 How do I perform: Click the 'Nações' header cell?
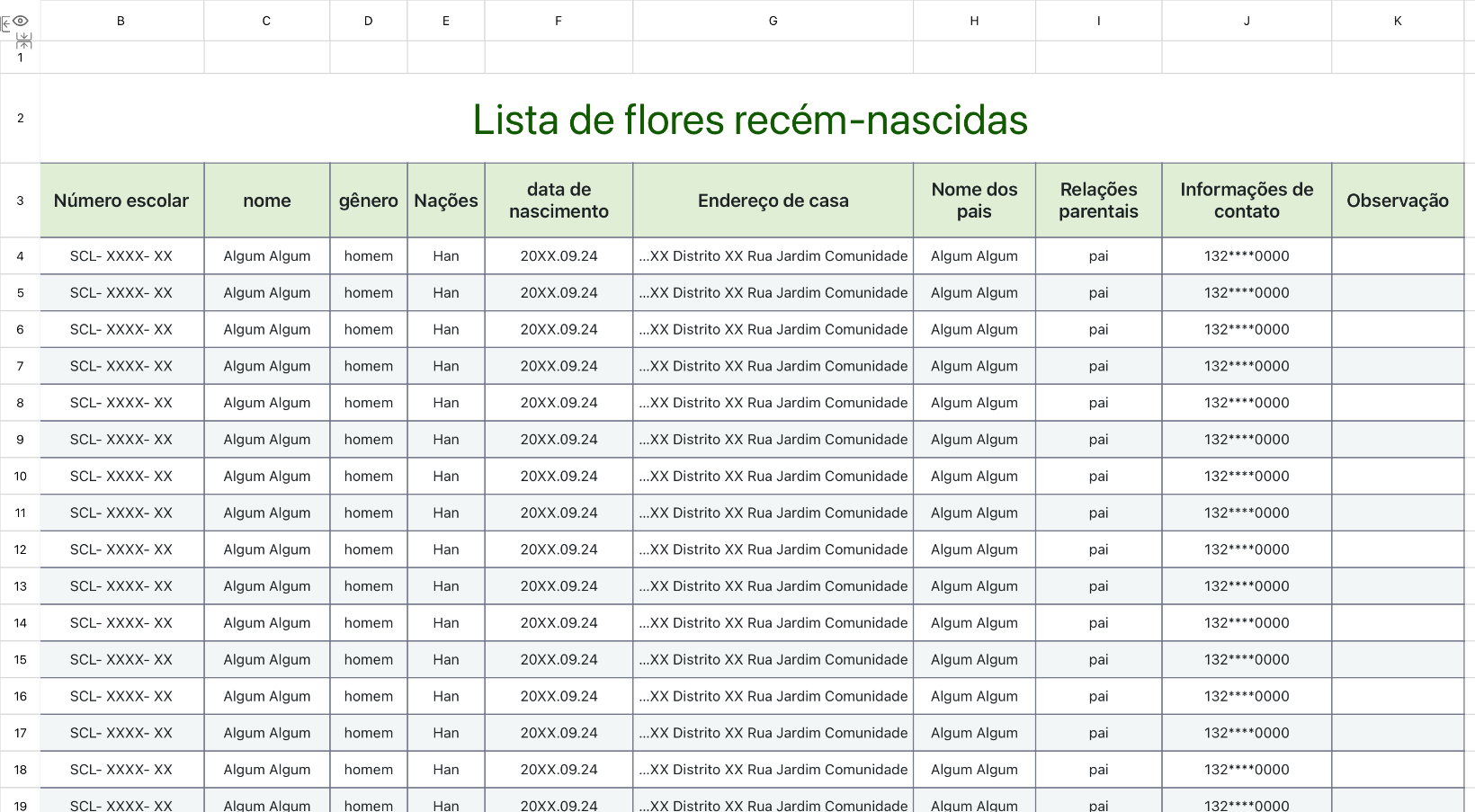(445, 201)
